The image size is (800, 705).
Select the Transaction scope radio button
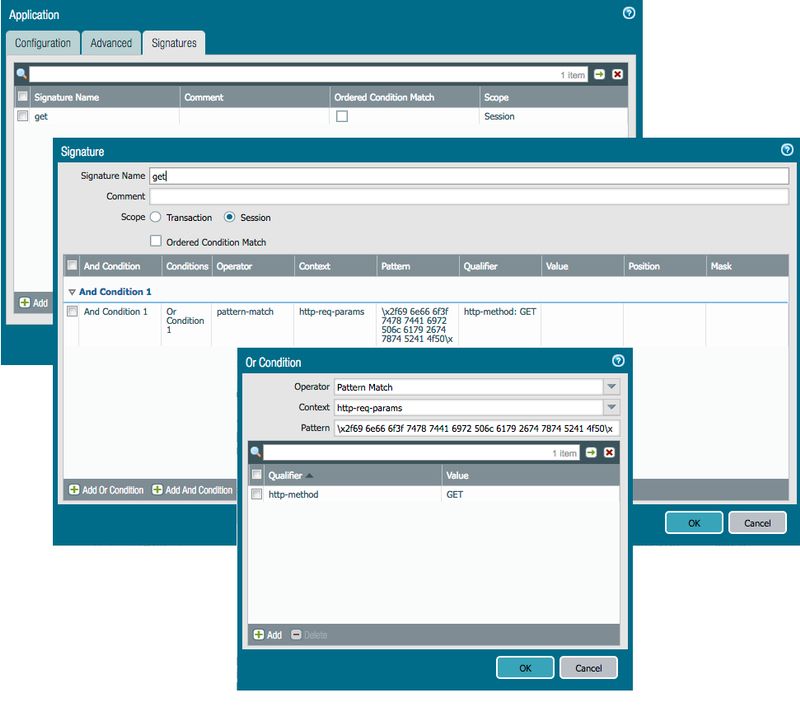(156, 217)
